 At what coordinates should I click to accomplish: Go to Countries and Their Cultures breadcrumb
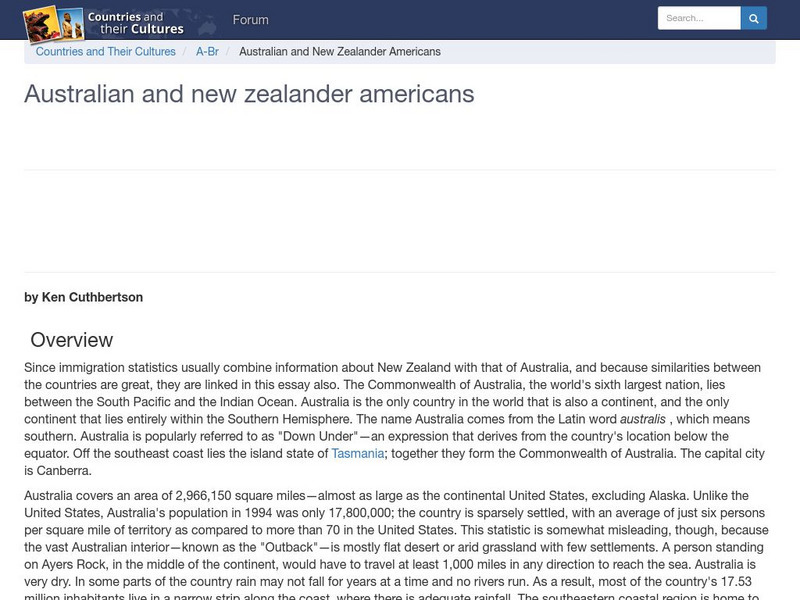105,52
